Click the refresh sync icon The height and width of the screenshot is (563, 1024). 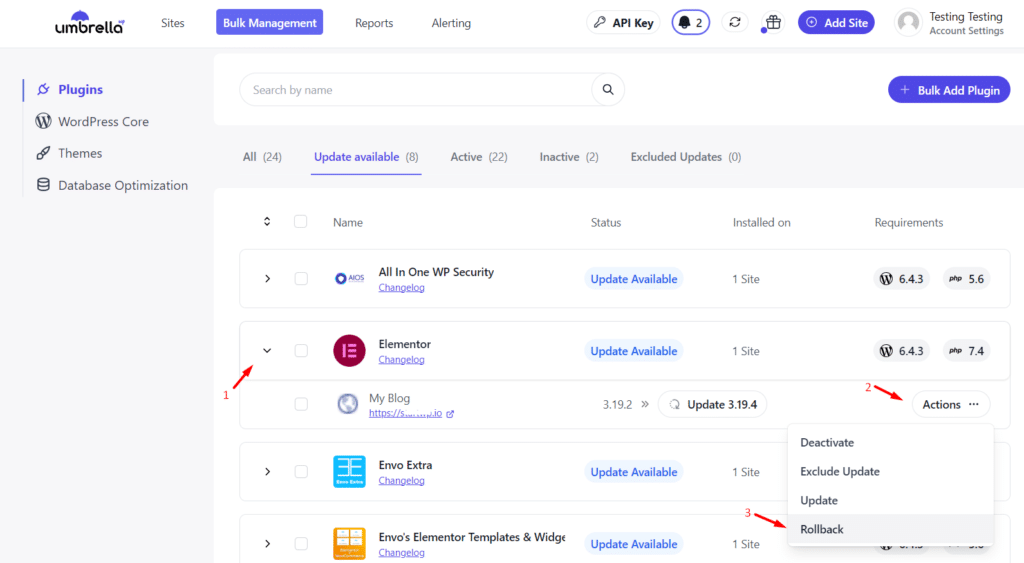735,22
